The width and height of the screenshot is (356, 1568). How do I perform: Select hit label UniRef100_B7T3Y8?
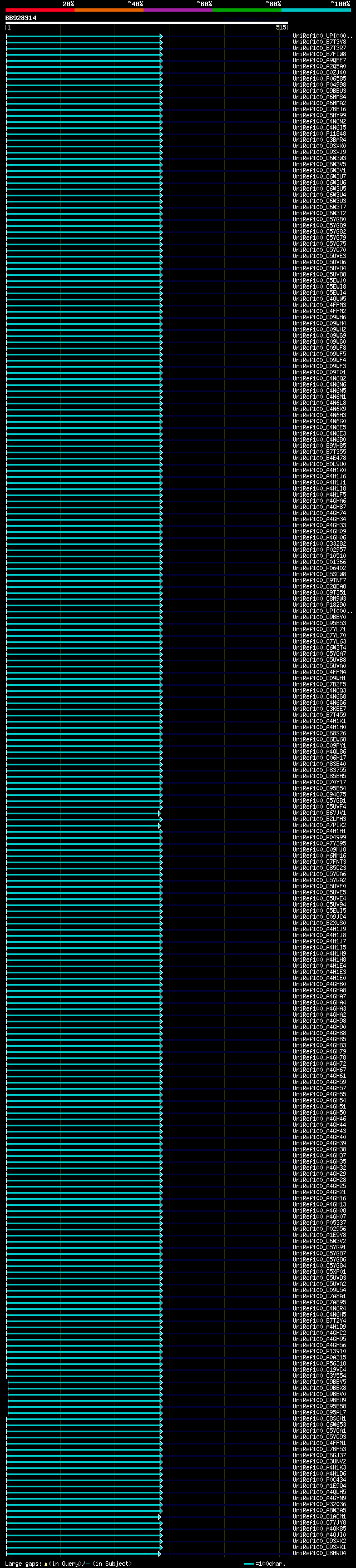[319, 42]
